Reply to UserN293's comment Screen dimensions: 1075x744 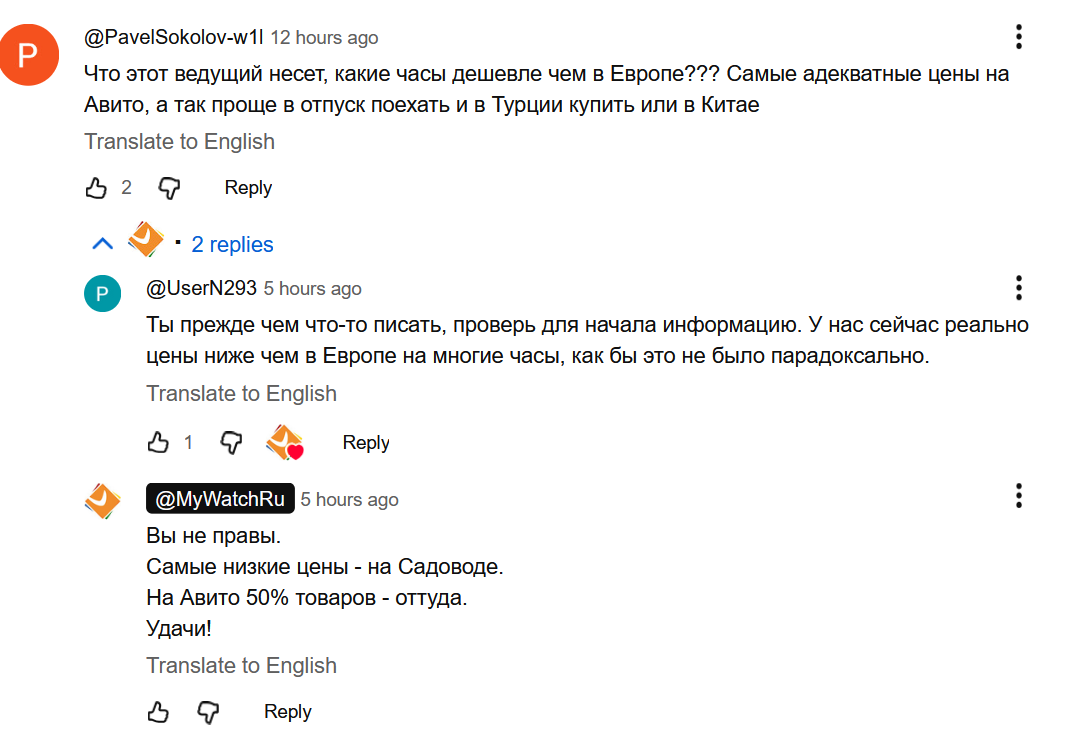pos(365,442)
